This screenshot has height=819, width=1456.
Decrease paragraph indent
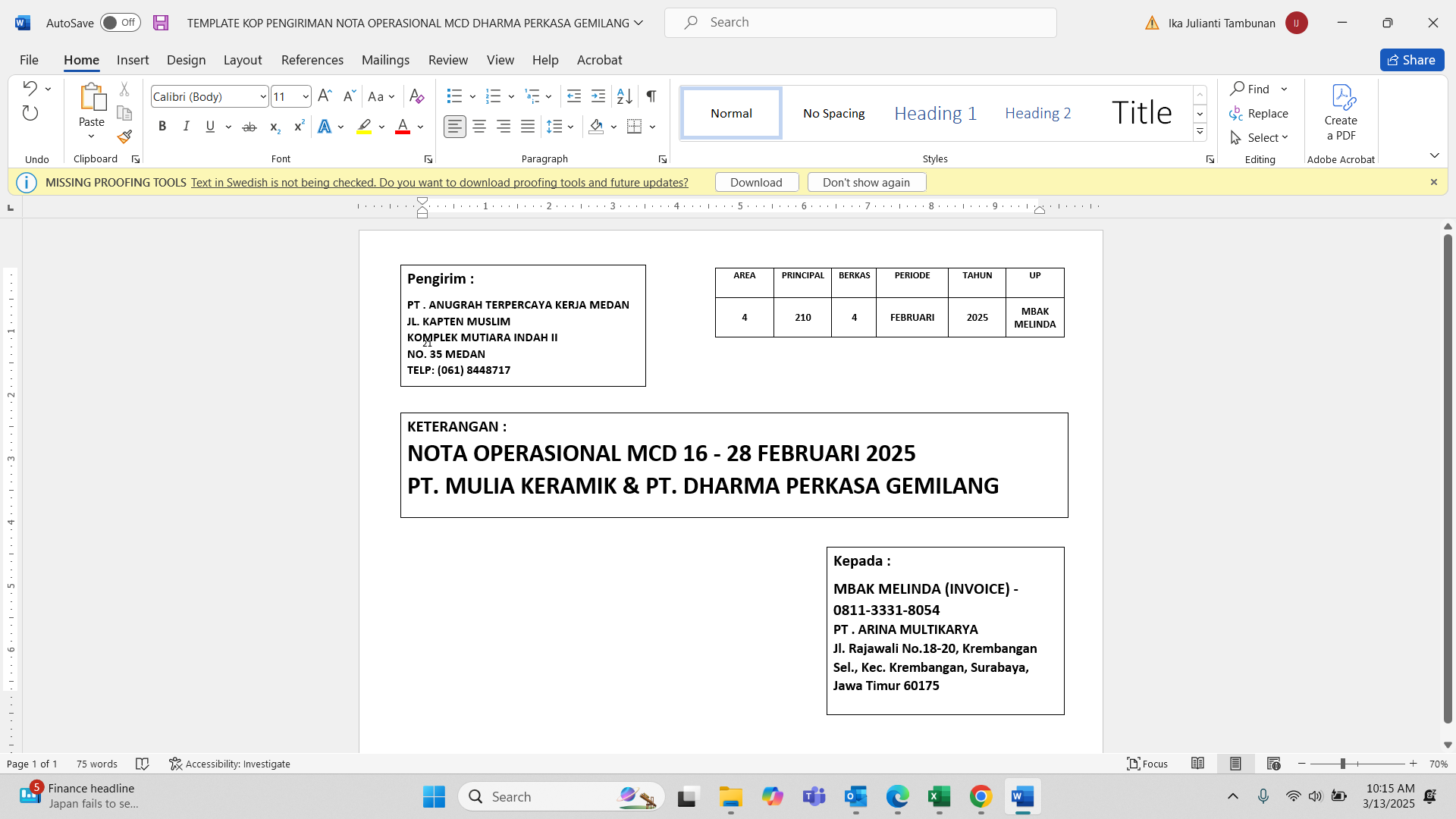tap(574, 96)
